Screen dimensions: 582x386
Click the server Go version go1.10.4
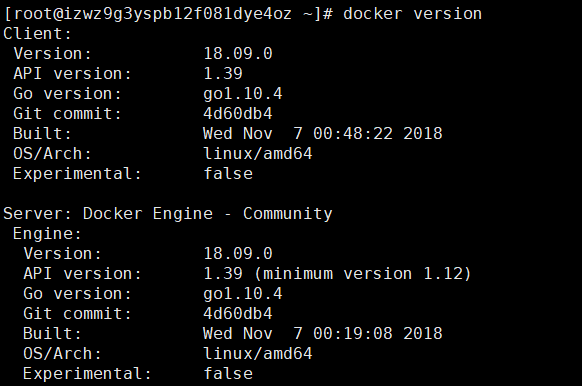[243, 294]
